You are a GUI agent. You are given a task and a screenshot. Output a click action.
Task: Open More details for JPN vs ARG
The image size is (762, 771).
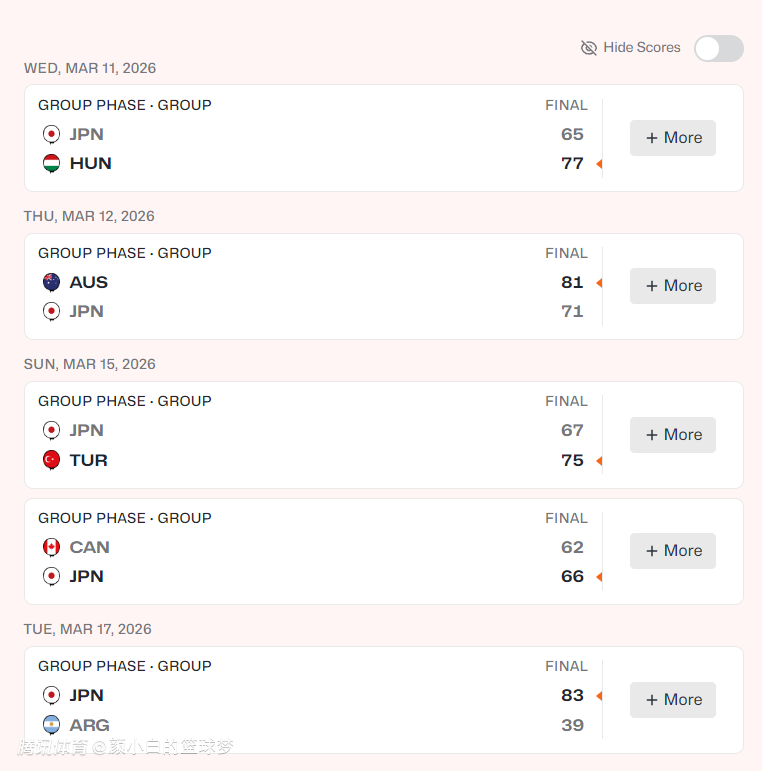coord(673,700)
